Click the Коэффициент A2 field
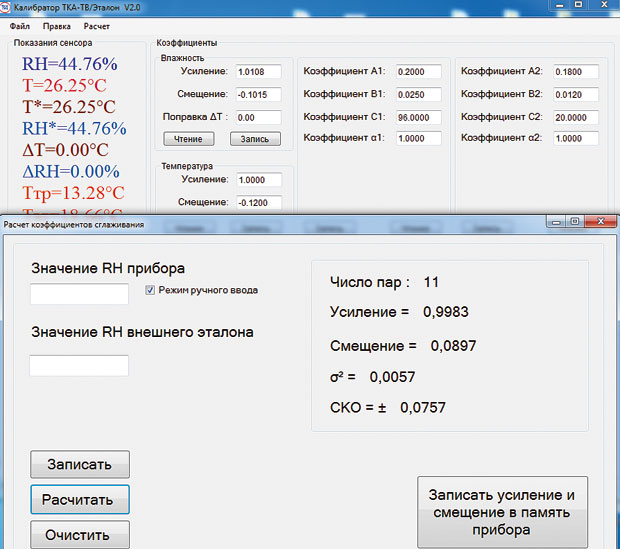This screenshot has width=620, height=549. coord(576,72)
